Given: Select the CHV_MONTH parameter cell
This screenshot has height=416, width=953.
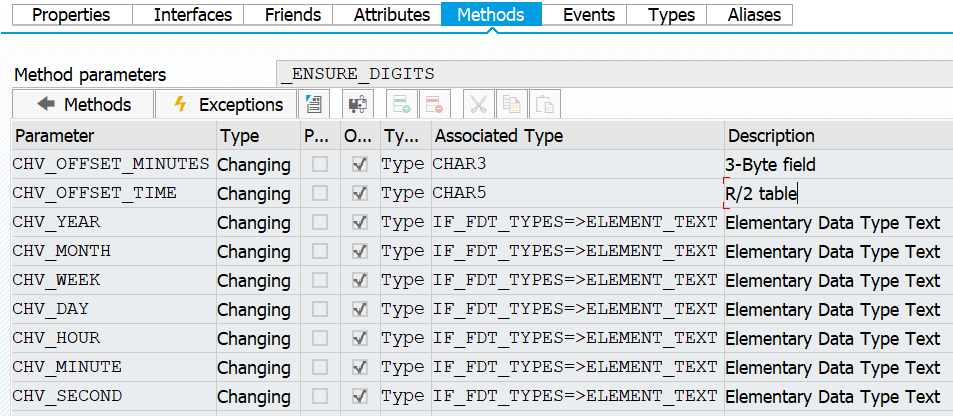Looking at the screenshot, I should 113,251.
